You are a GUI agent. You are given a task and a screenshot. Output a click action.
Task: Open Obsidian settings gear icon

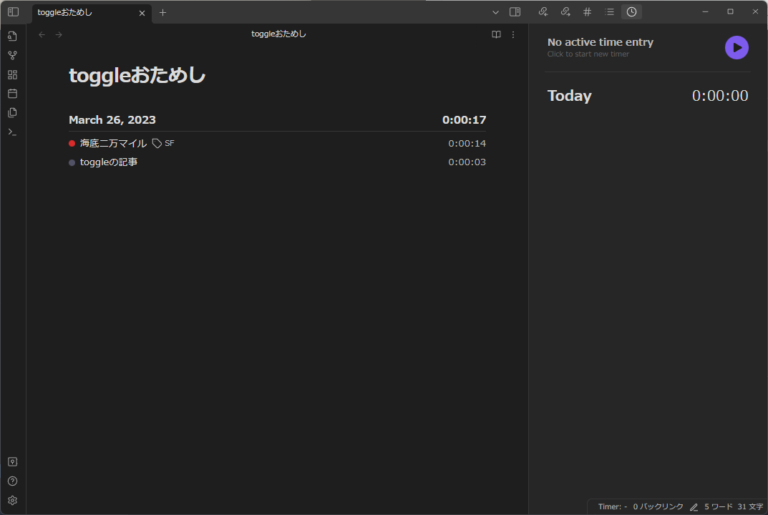(x=12, y=500)
